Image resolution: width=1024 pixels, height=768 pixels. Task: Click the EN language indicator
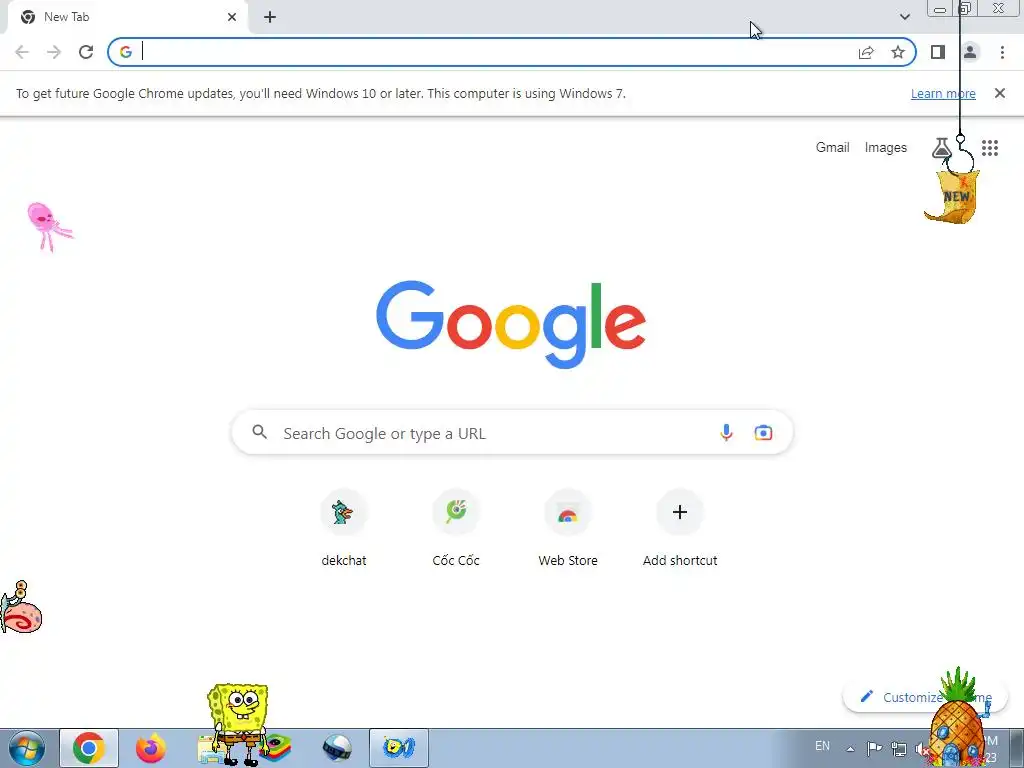click(x=822, y=746)
